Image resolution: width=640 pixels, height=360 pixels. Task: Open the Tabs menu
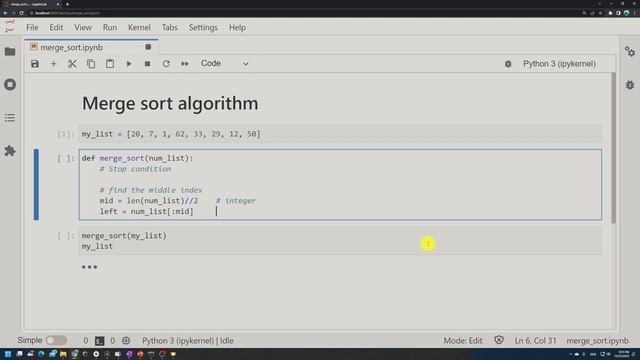169,27
